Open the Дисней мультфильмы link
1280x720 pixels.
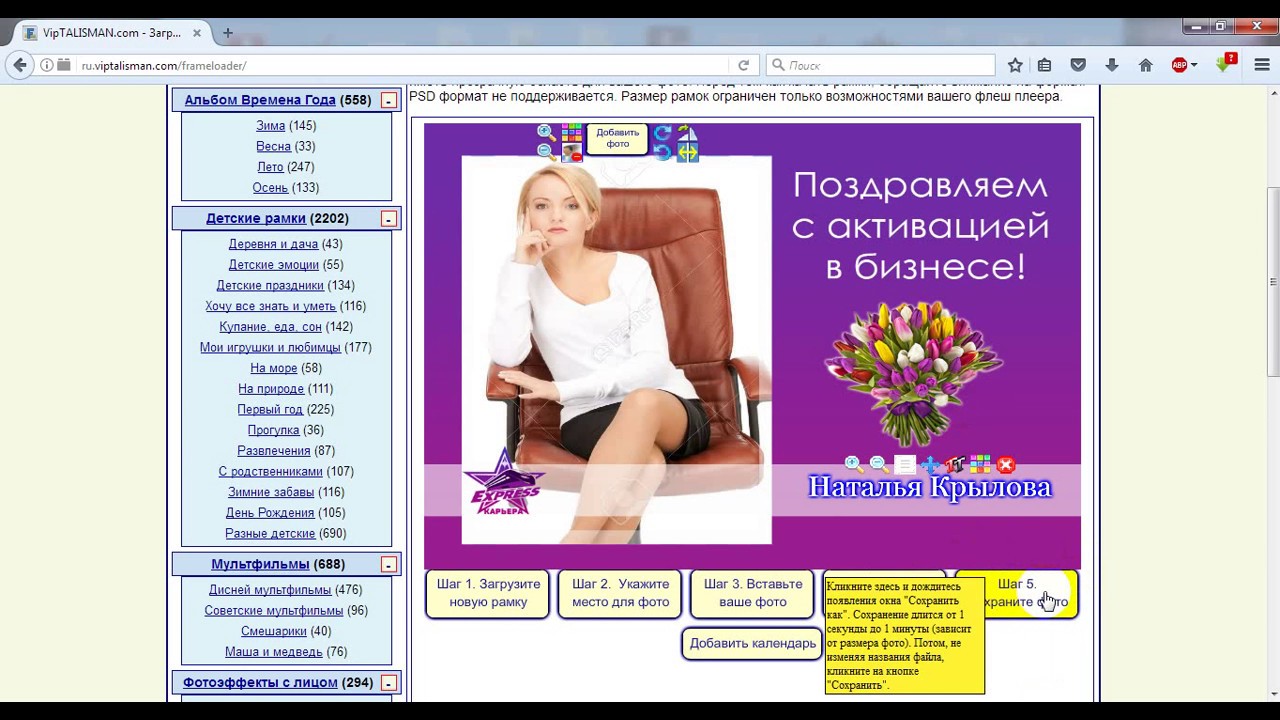click(x=270, y=590)
